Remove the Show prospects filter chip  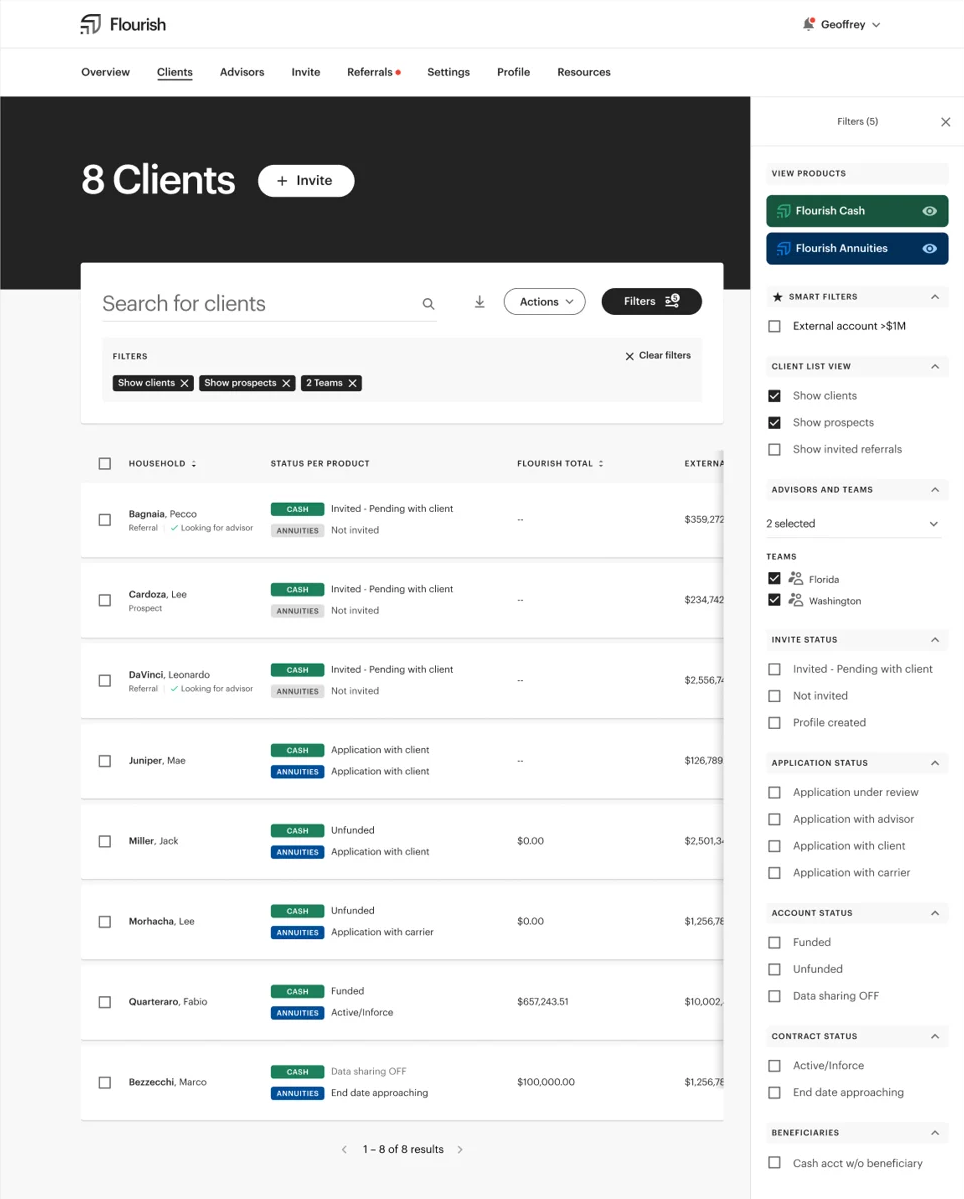pos(286,383)
